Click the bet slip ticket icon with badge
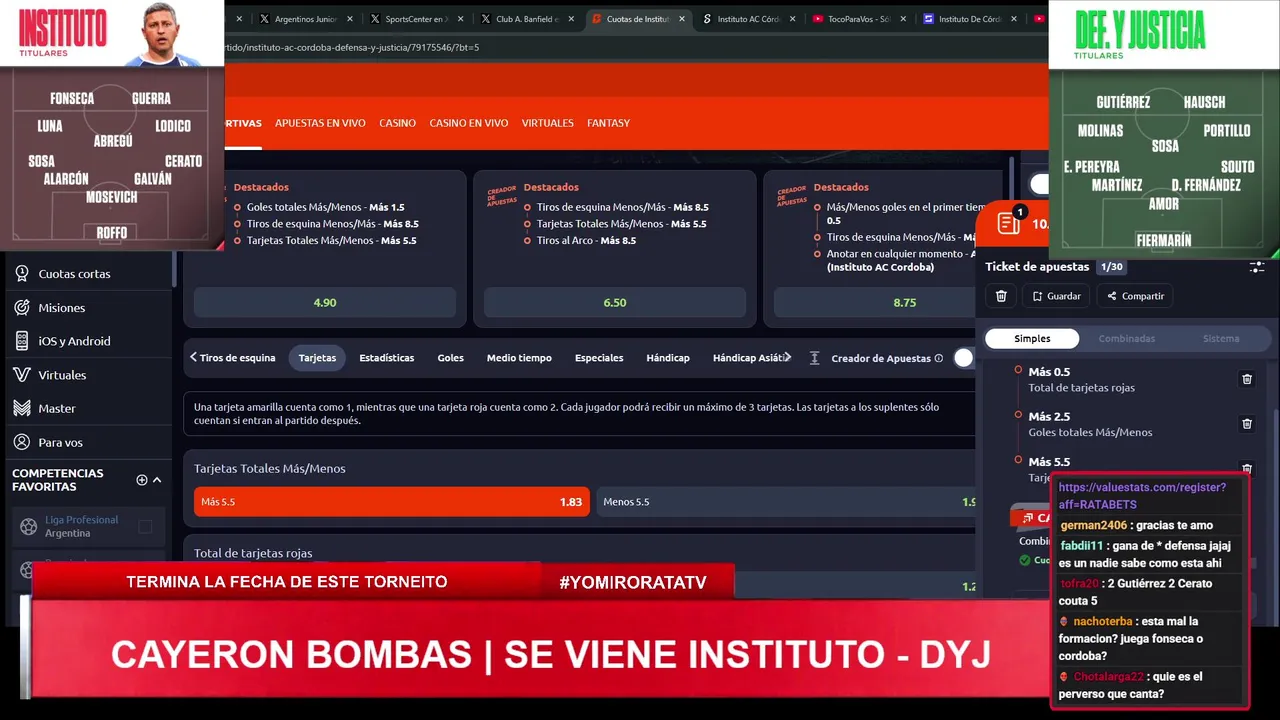 pyautogui.click(x=1010, y=222)
